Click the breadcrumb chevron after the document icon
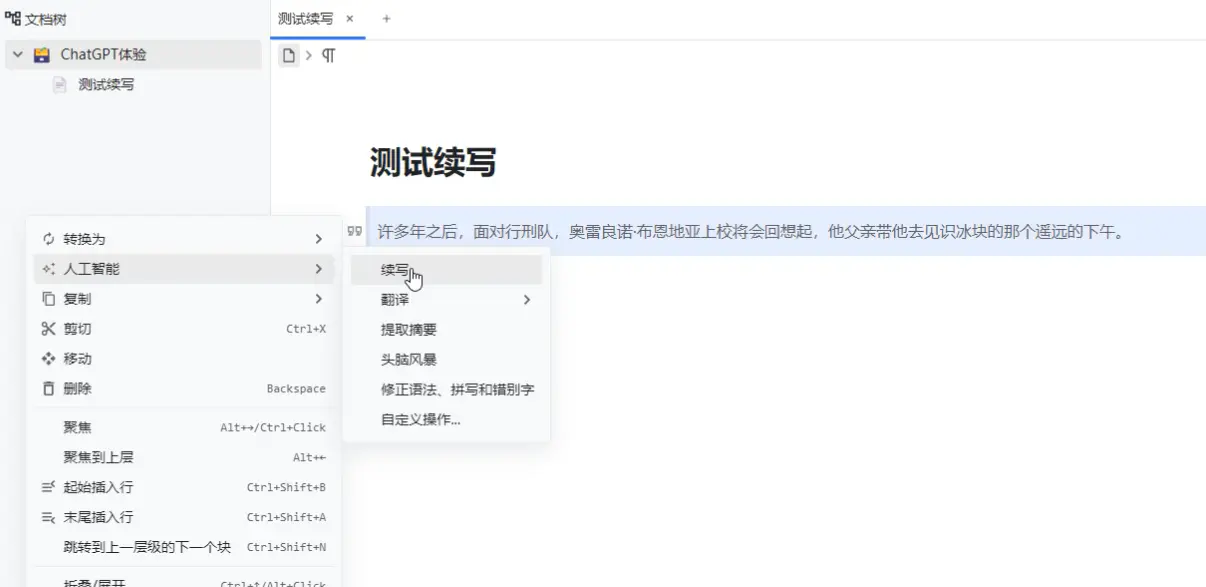 click(307, 55)
